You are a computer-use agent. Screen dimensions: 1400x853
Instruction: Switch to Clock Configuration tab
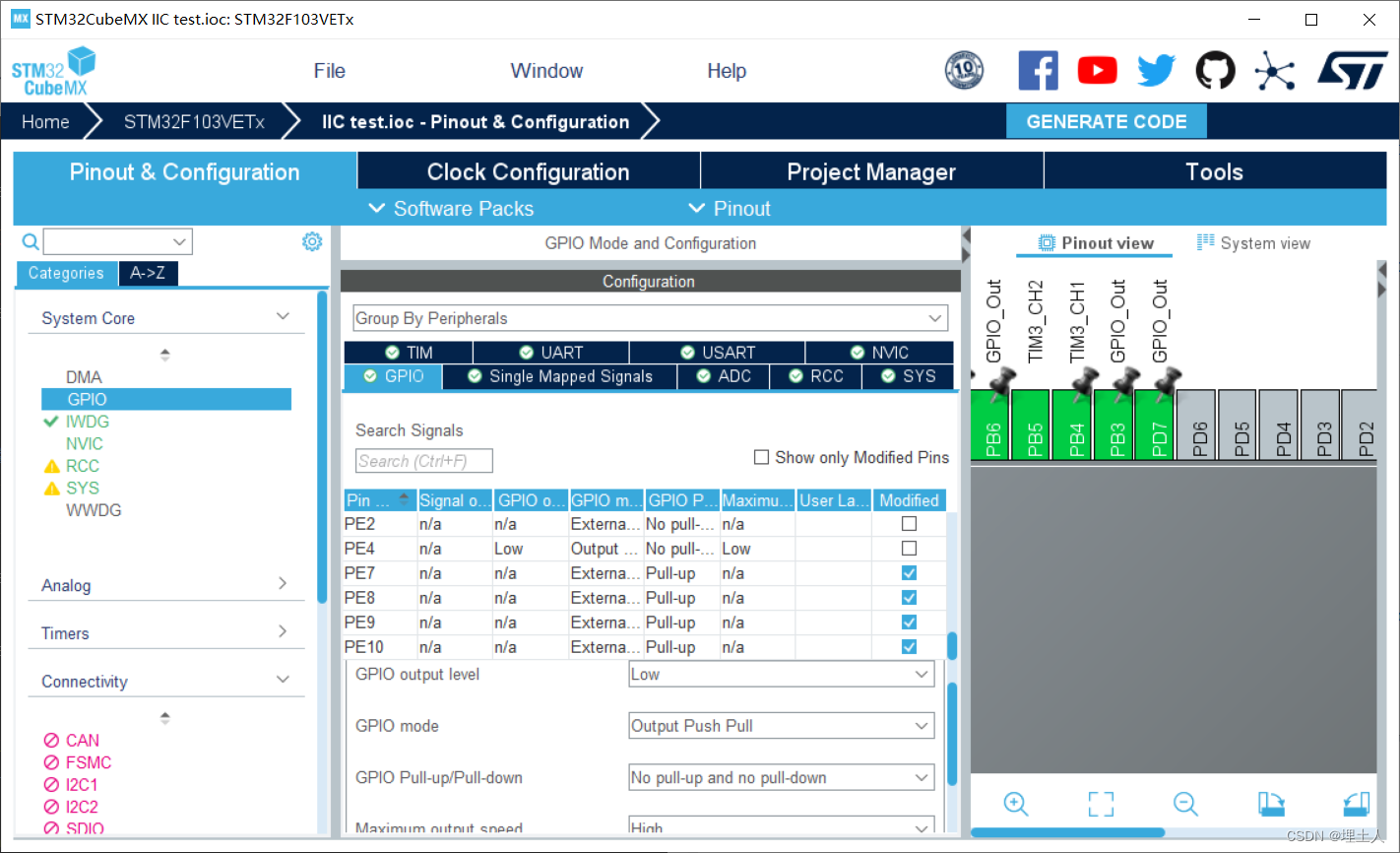[529, 171]
